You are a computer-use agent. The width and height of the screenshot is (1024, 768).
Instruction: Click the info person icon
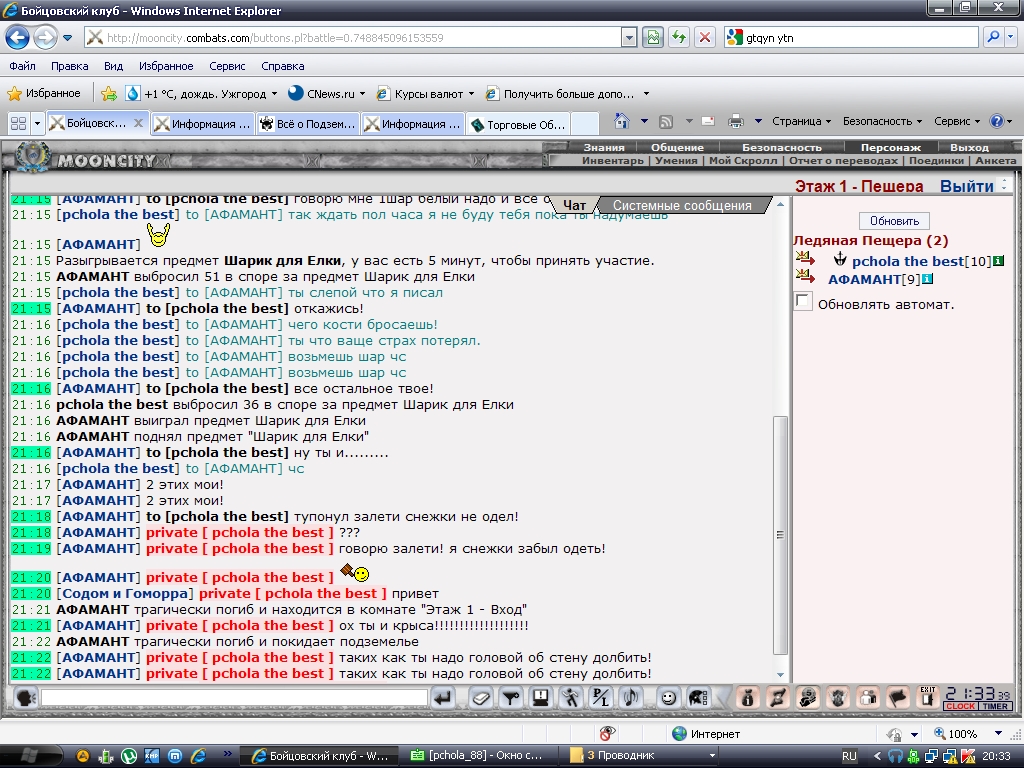pyautogui.click(x=748, y=698)
